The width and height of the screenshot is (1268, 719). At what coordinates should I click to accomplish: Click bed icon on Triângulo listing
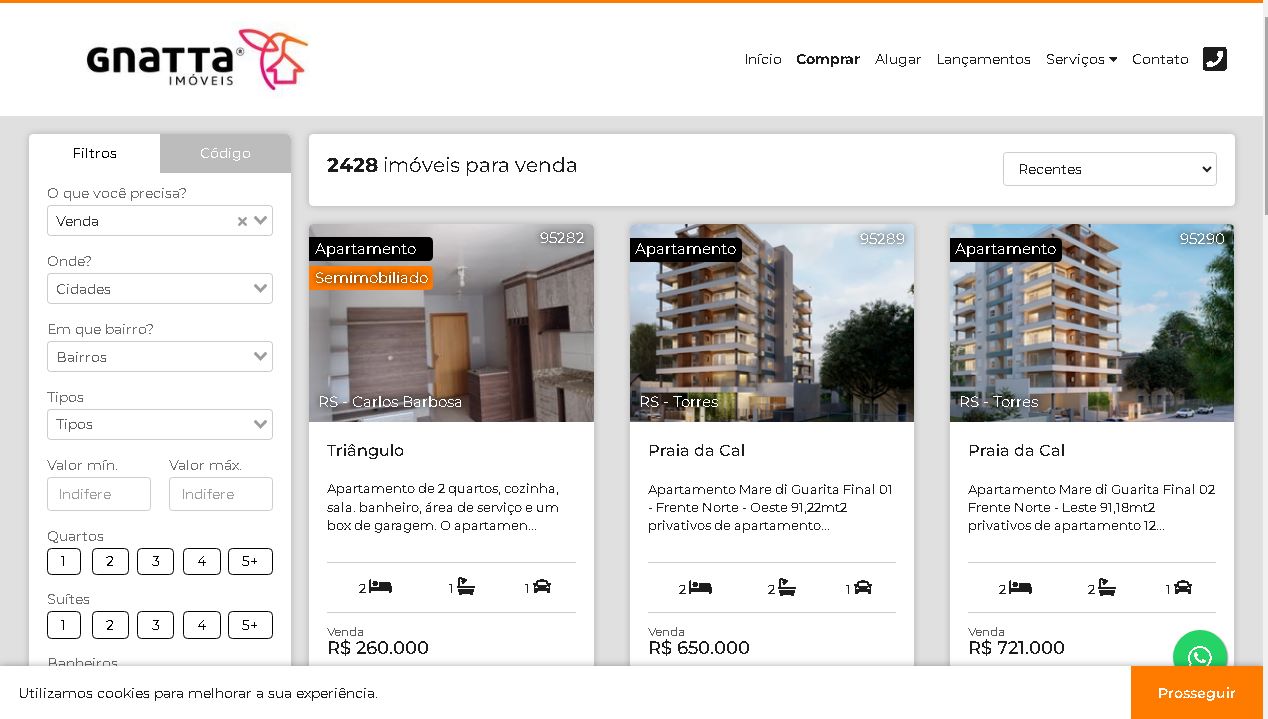[x=380, y=587]
